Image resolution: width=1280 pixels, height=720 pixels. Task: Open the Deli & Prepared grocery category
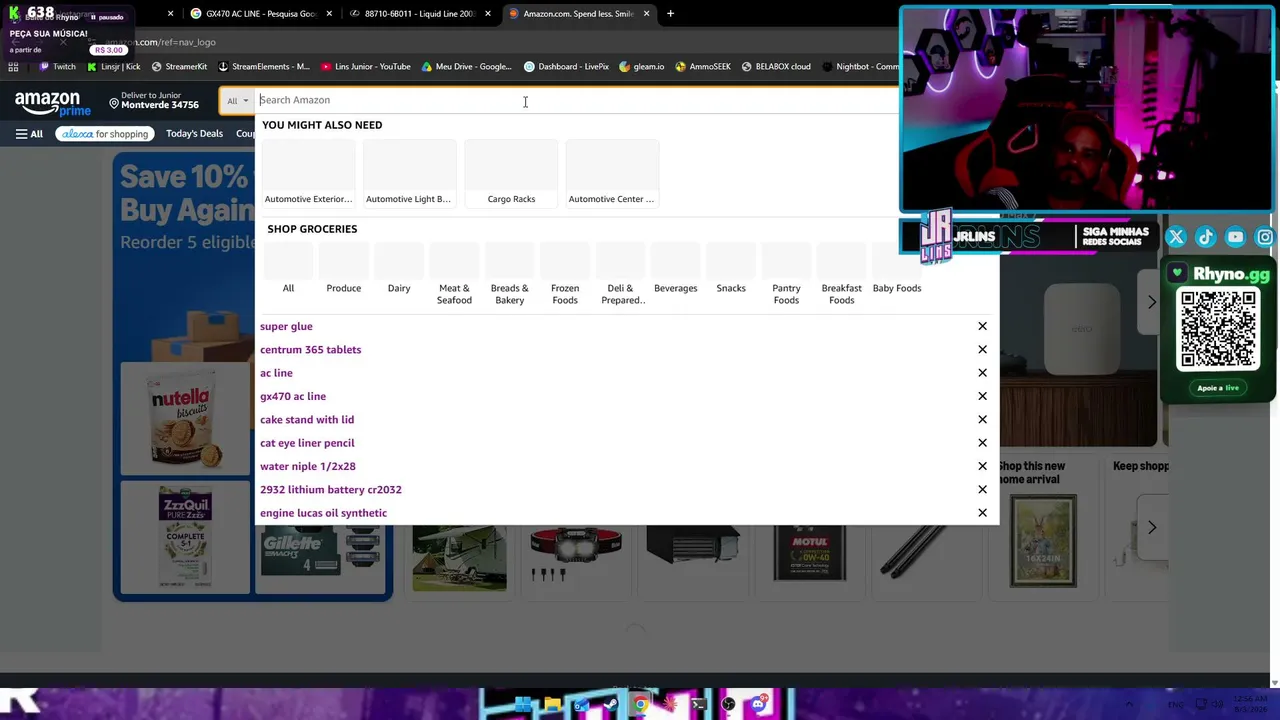(x=620, y=275)
